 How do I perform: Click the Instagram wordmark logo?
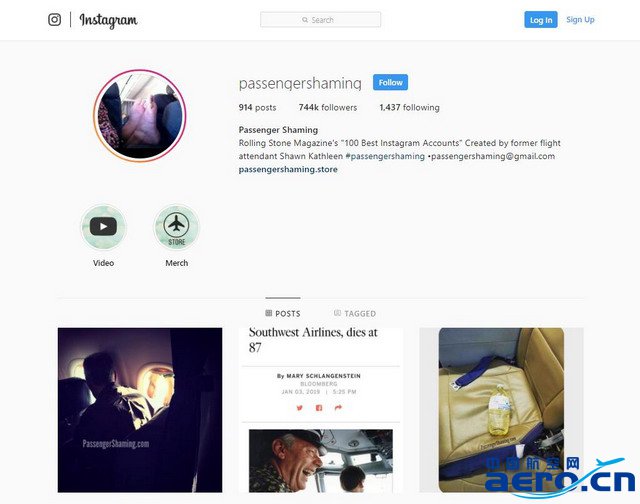pyautogui.click(x=108, y=20)
